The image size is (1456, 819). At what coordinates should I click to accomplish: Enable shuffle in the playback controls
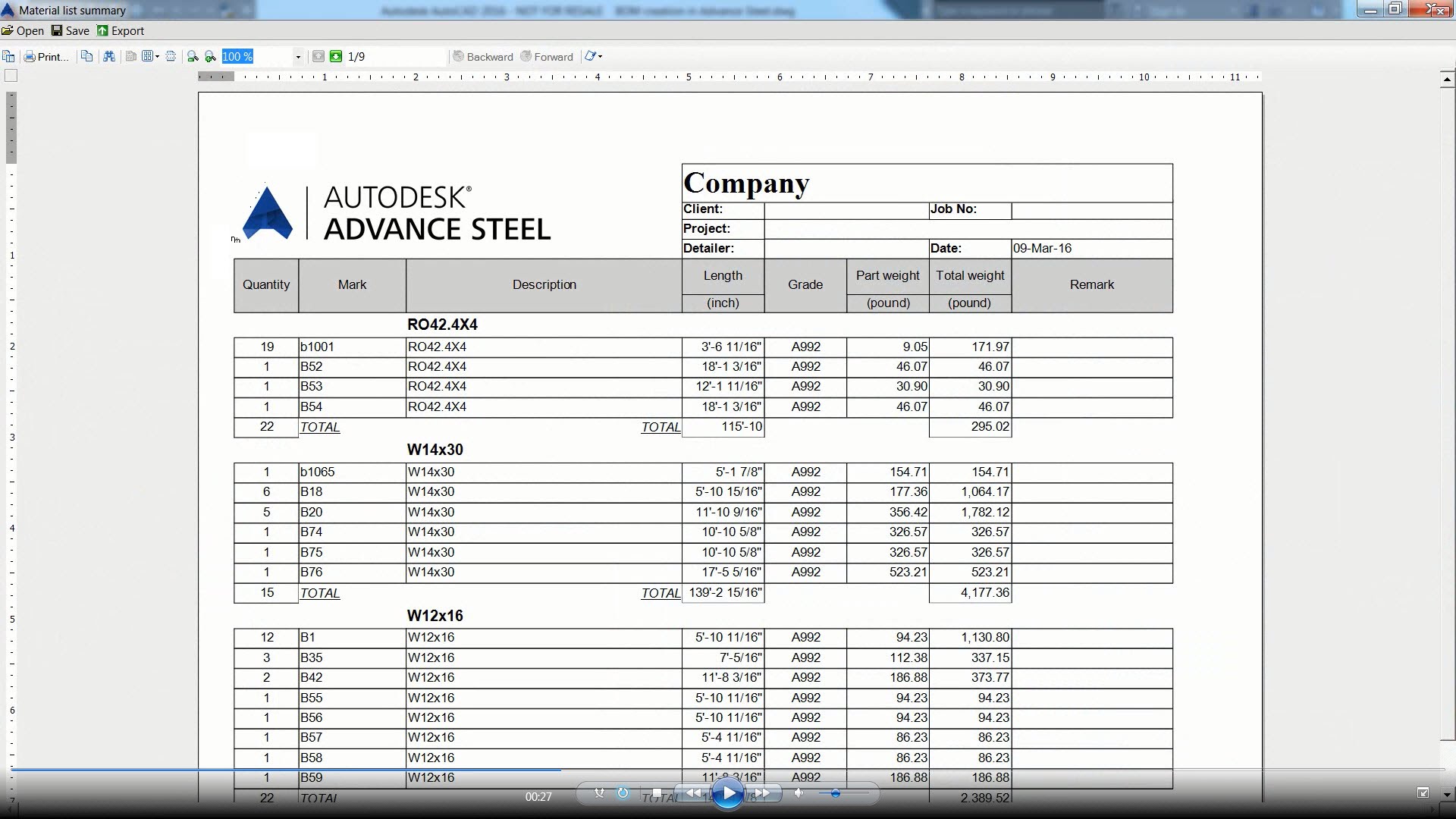tap(599, 792)
